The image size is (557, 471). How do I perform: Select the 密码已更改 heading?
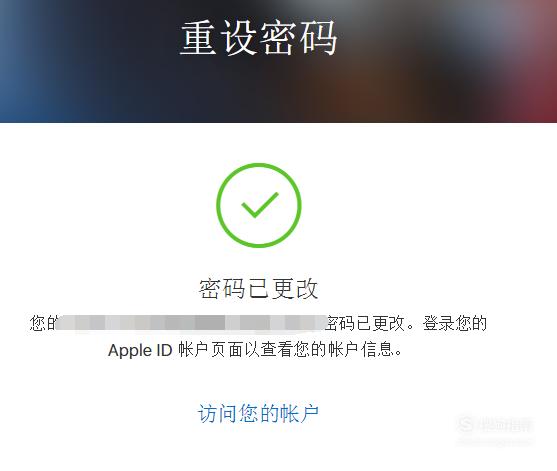(258, 288)
